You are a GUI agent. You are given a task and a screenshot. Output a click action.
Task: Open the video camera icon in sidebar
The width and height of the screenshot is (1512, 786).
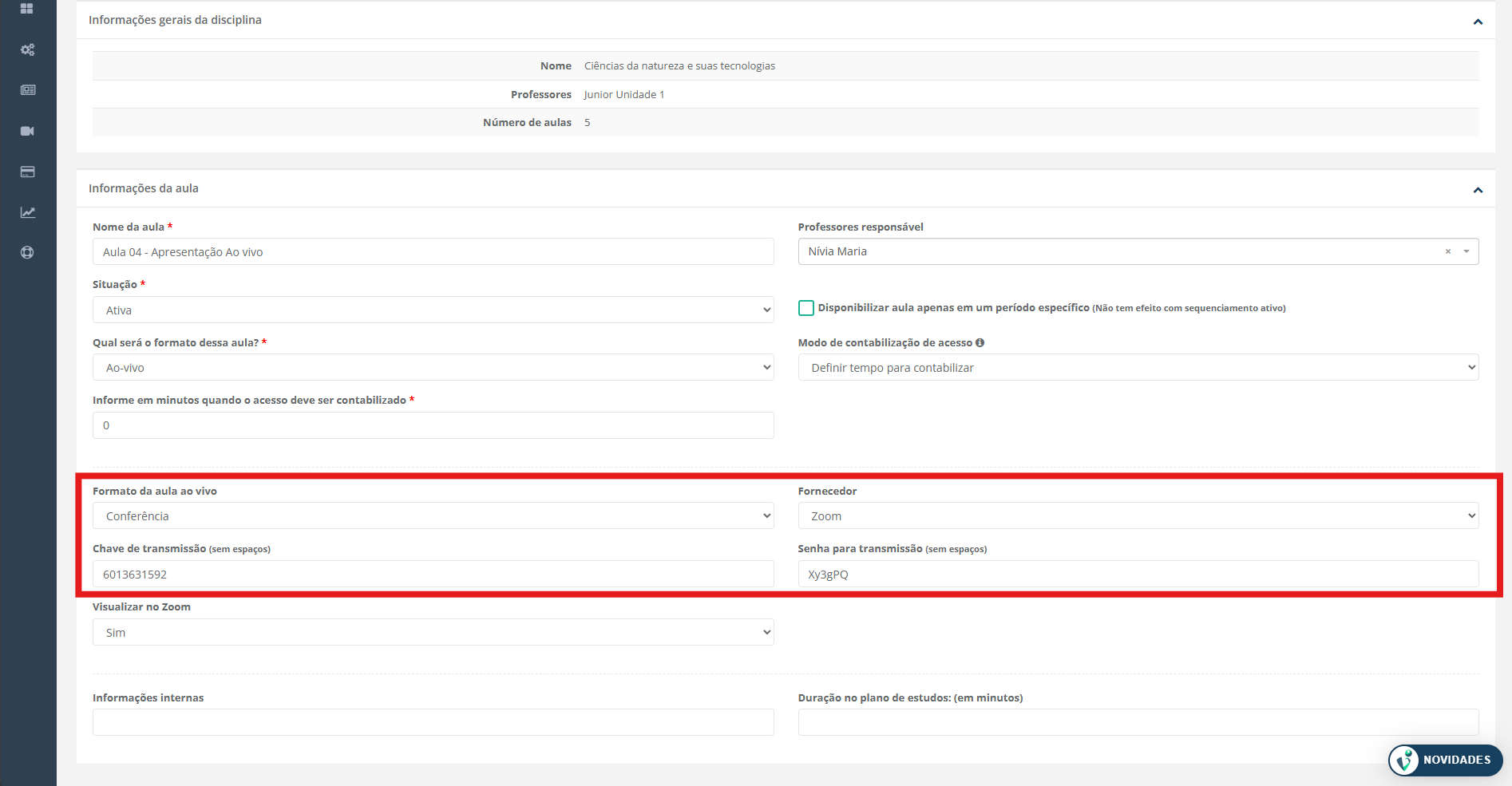[27, 131]
